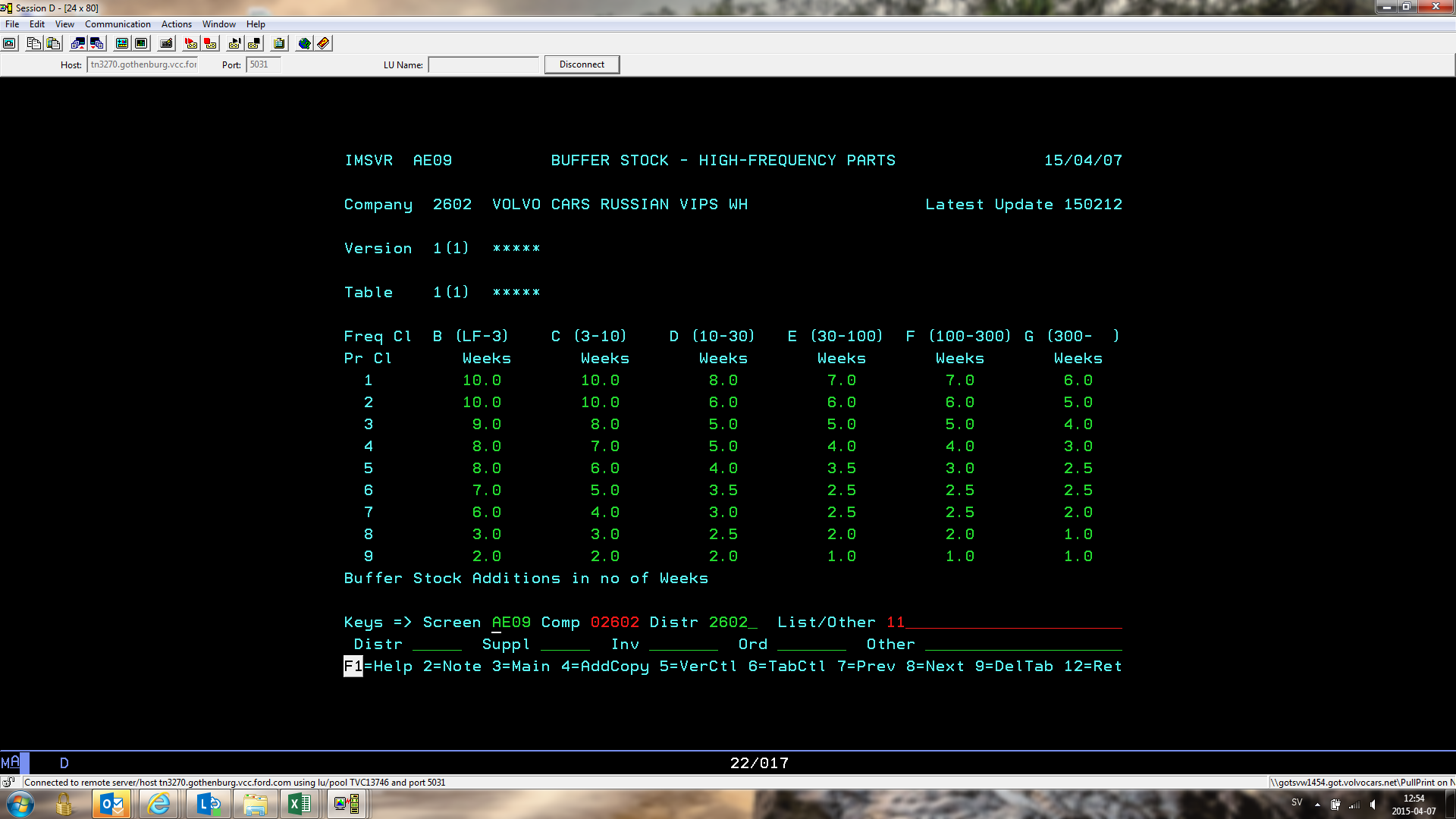Open the Help Index book icon
This screenshot has height=819, width=1456.
[x=324, y=43]
